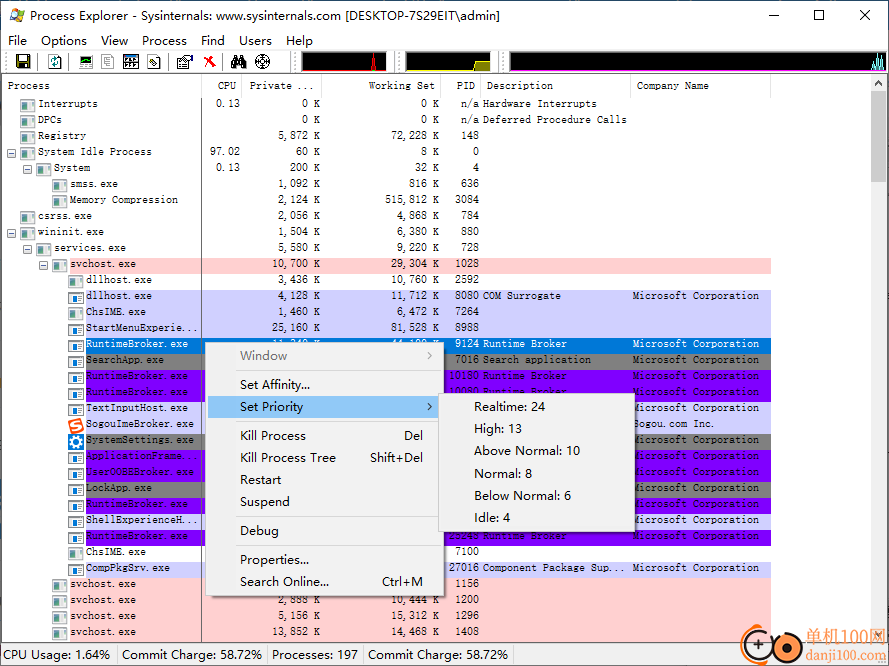Set priority to Realtime: 24

click(536, 407)
